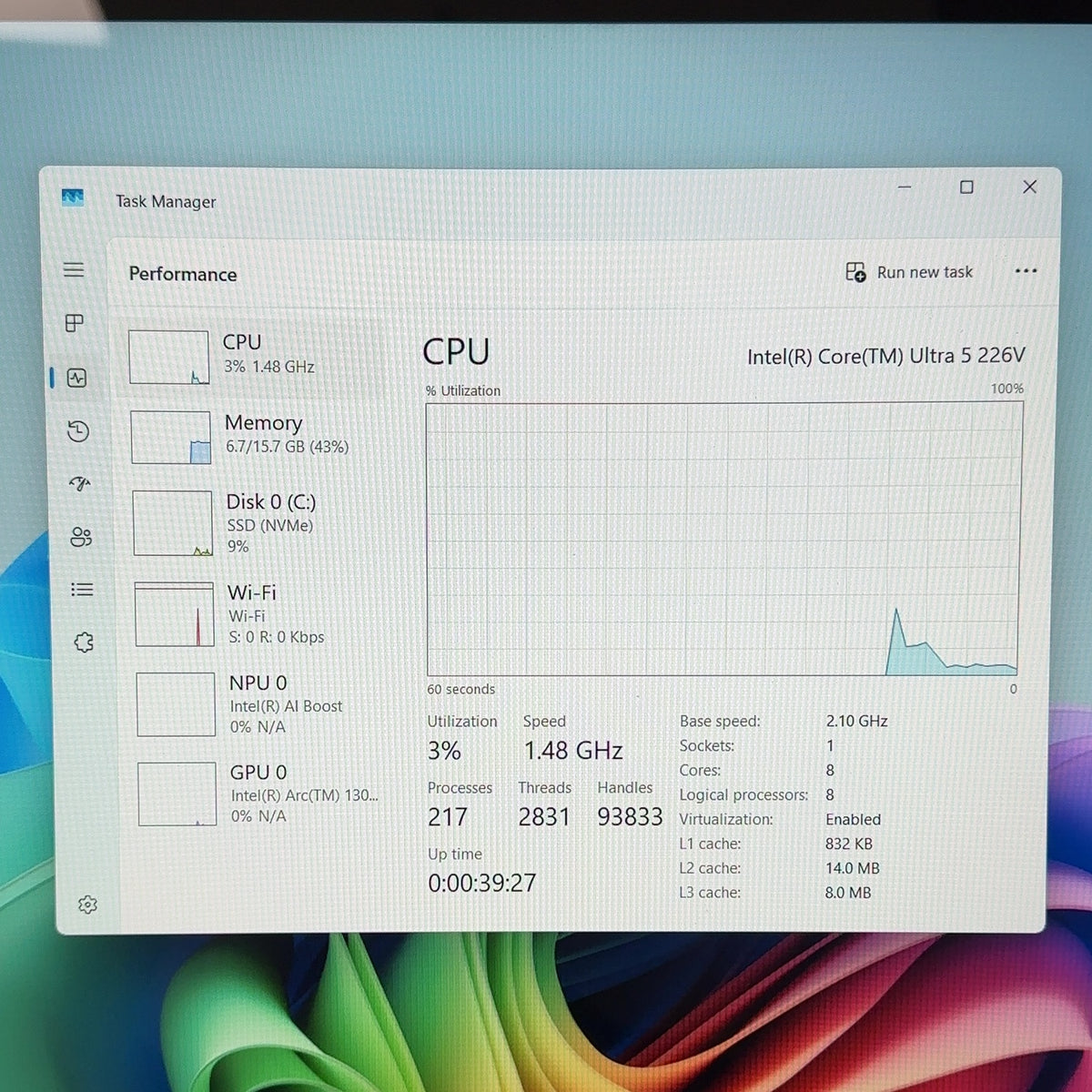The width and height of the screenshot is (1092, 1092).
Task: Click the Run new task button
Action: (x=909, y=272)
